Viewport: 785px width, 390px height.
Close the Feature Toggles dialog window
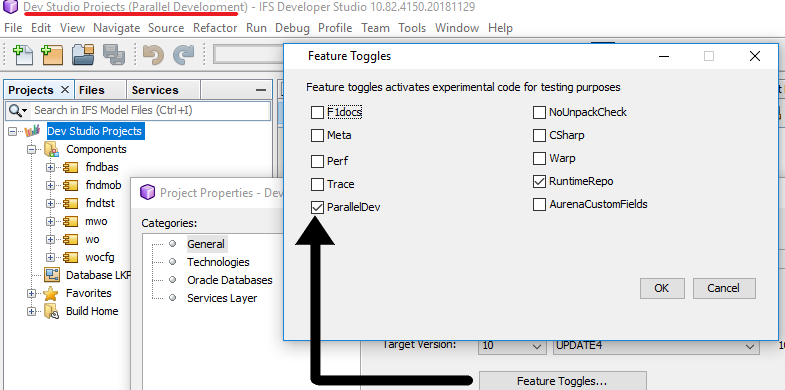(754, 56)
